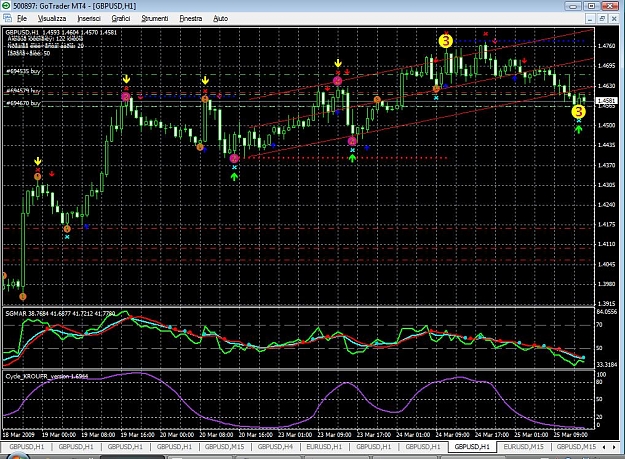Select the #694535 buy order line label
The width and height of the screenshot is (625, 459).
[23, 71]
